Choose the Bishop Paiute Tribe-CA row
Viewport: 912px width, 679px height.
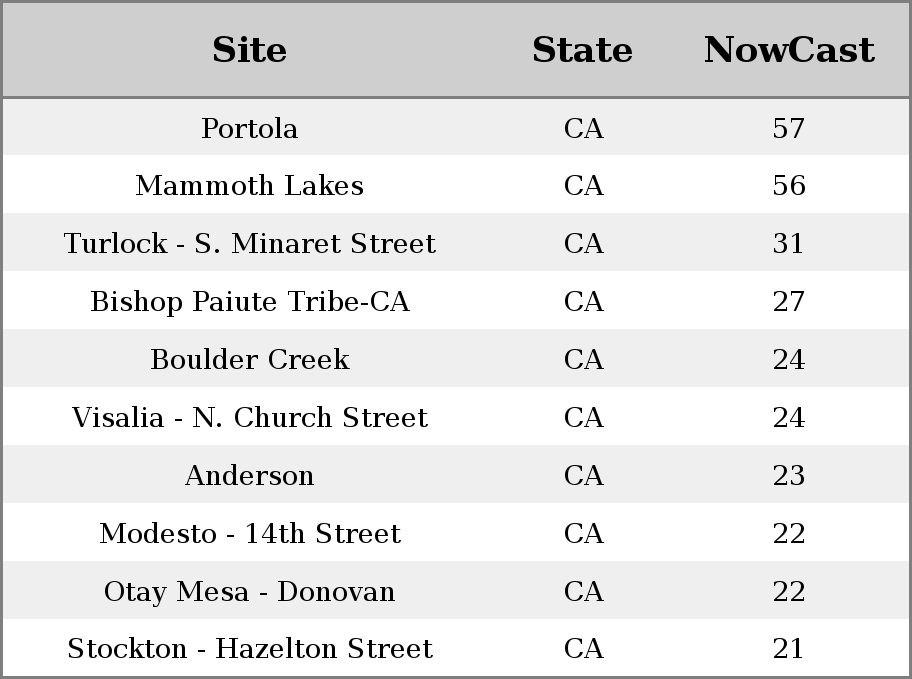(x=456, y=300)
